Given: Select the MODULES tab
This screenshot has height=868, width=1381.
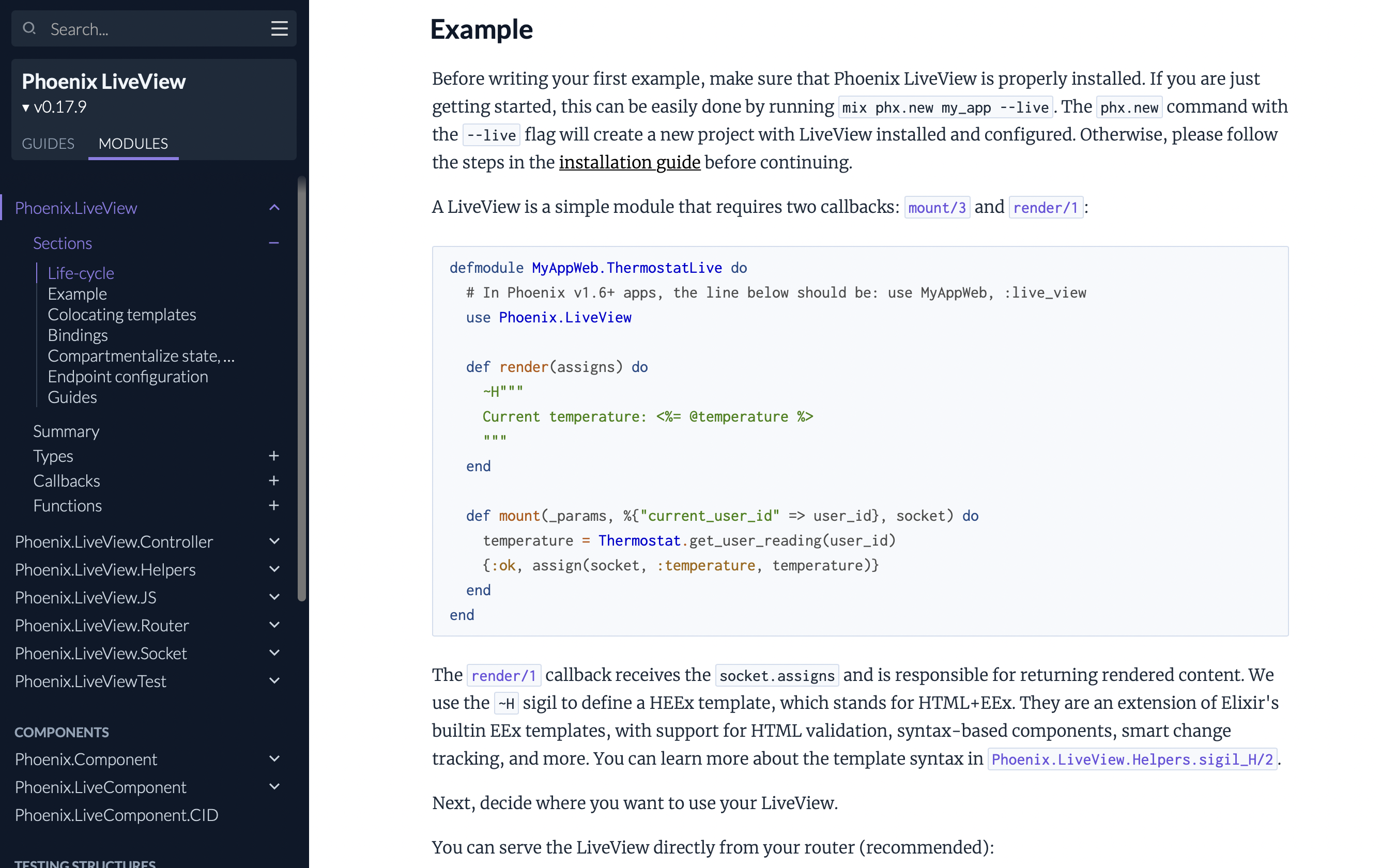Looking at the screenshot, I should [x=133, y=143].
